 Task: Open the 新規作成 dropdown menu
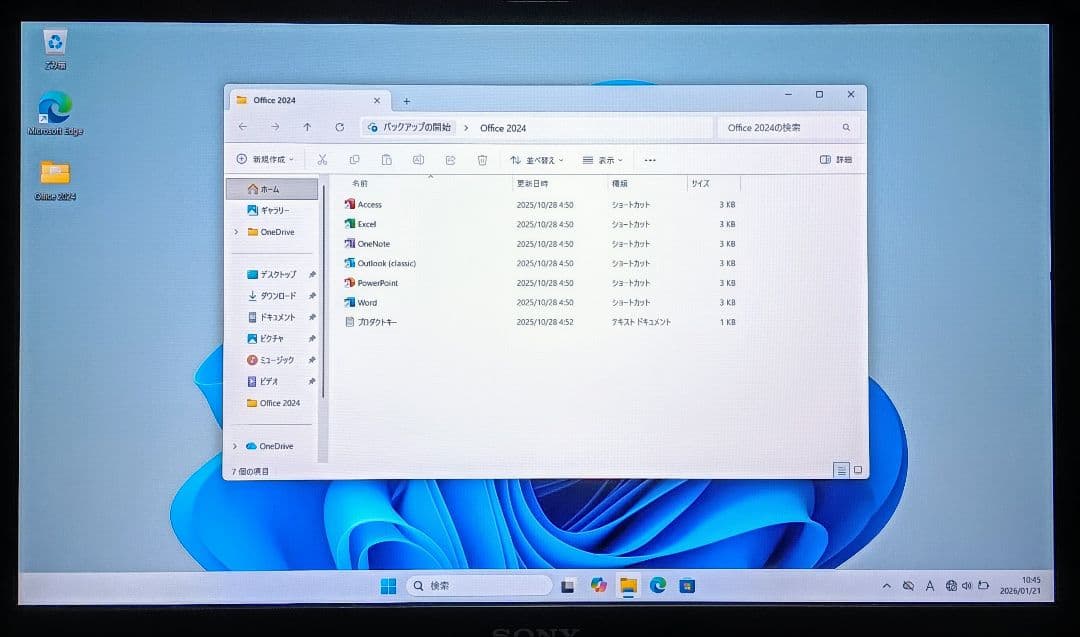(262, 159)
